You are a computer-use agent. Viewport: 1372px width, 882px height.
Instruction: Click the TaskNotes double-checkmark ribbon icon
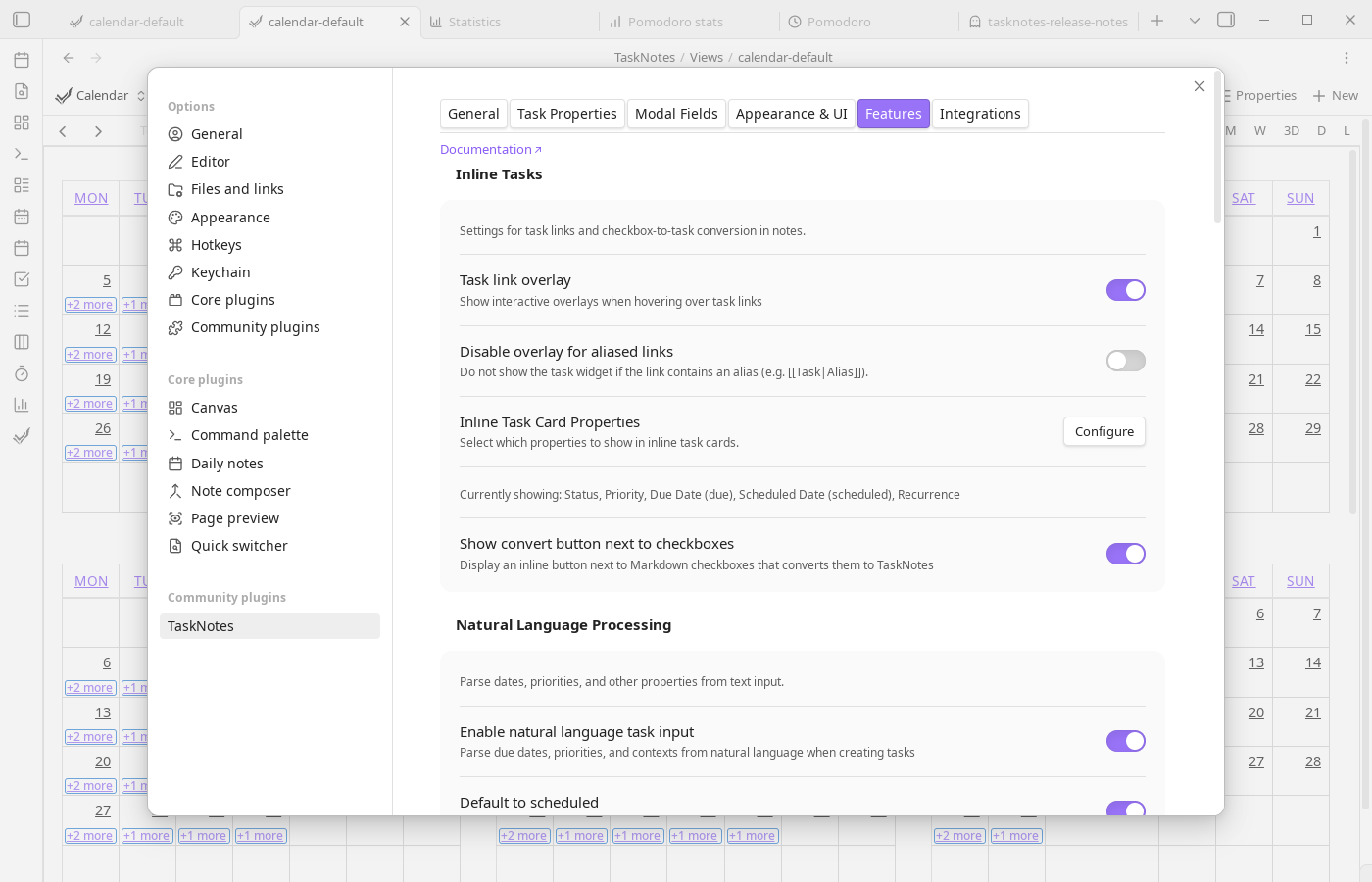coord(22,435)
